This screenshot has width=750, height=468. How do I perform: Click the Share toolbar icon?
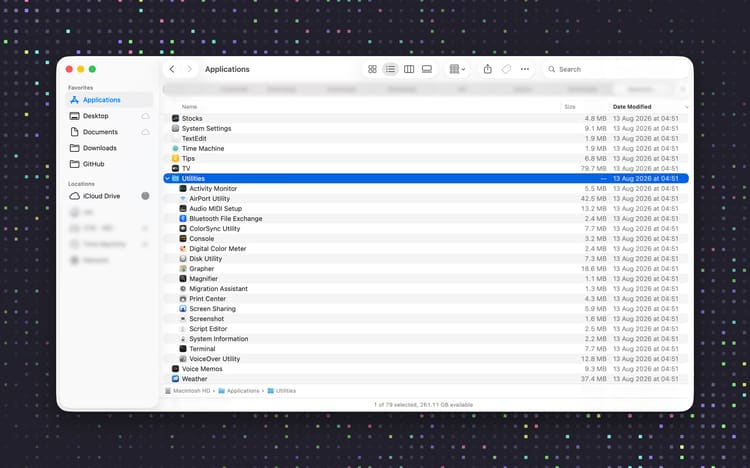coord(487,69)
